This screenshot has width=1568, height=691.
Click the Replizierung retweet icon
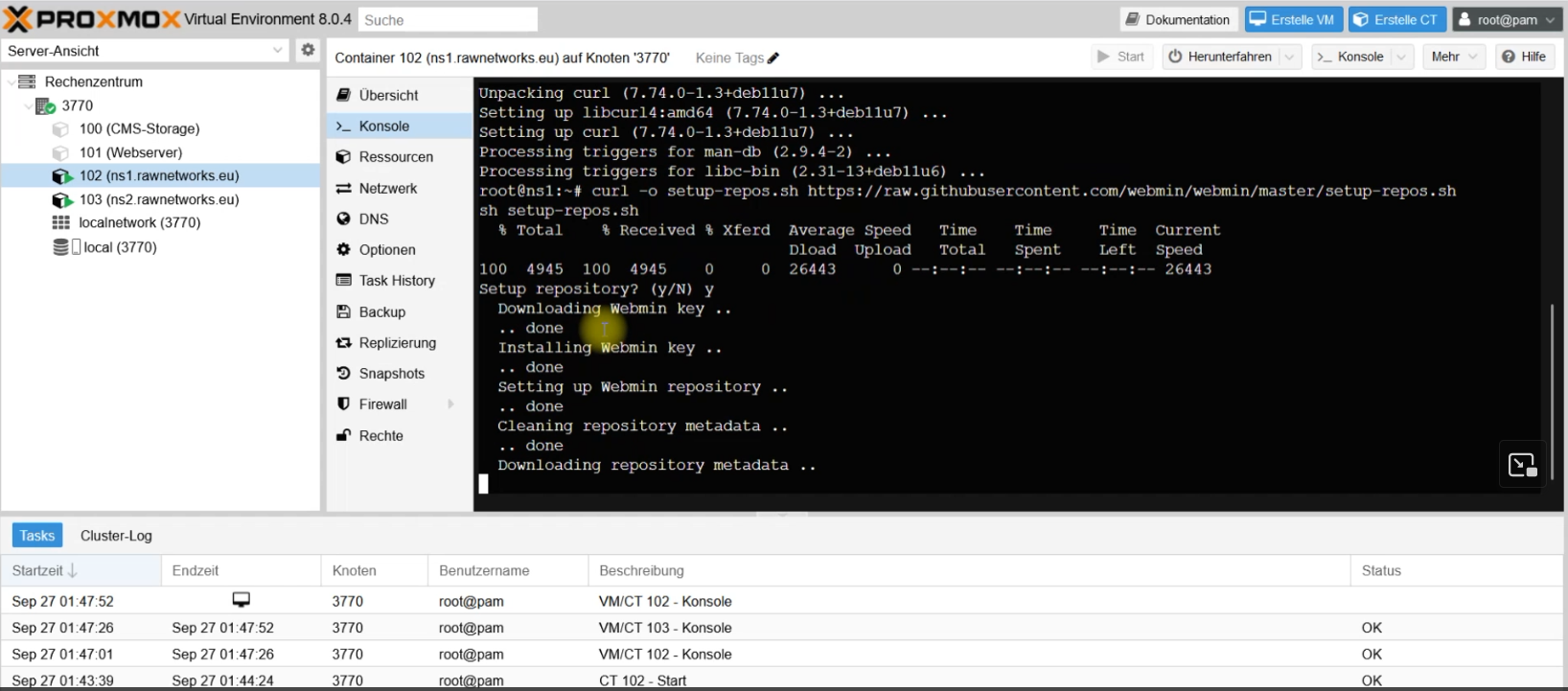point(343,342)
